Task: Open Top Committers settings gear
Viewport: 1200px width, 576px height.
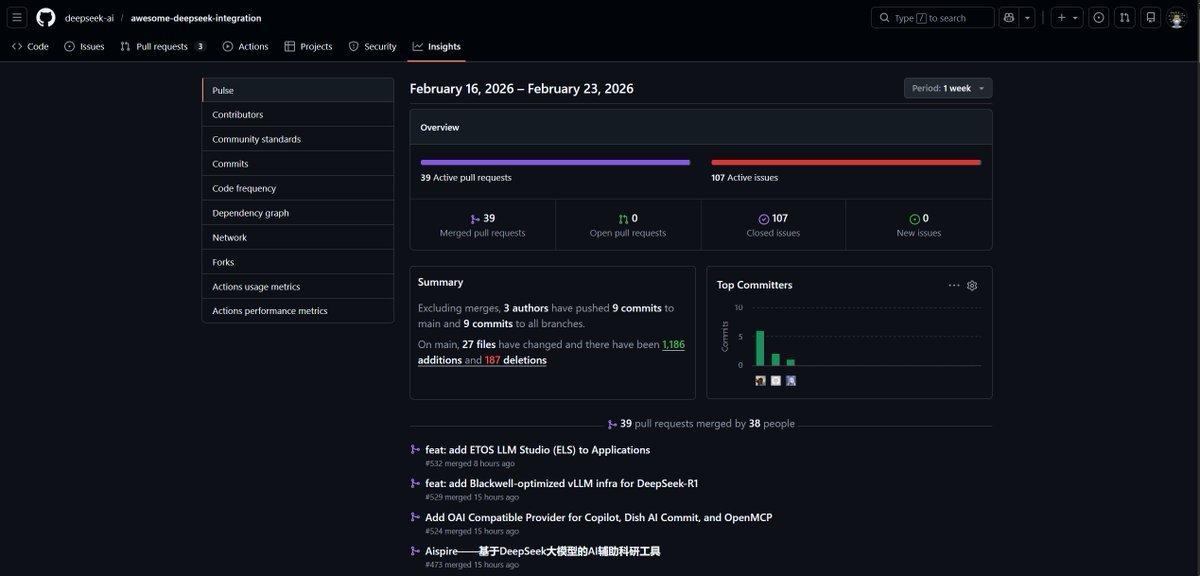Action: pos(972,285)
